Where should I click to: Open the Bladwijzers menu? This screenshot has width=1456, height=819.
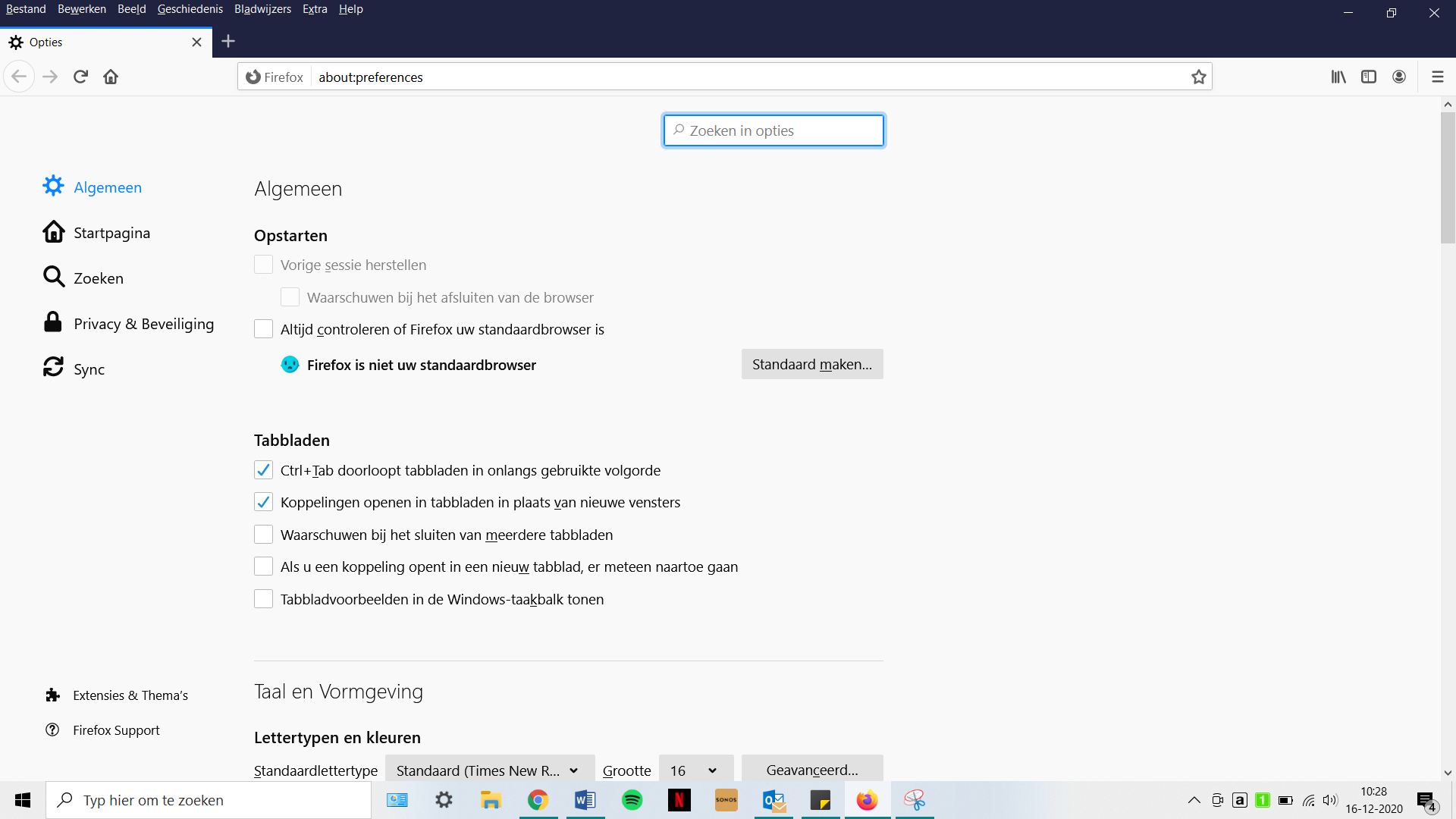[x=262, y=9]
